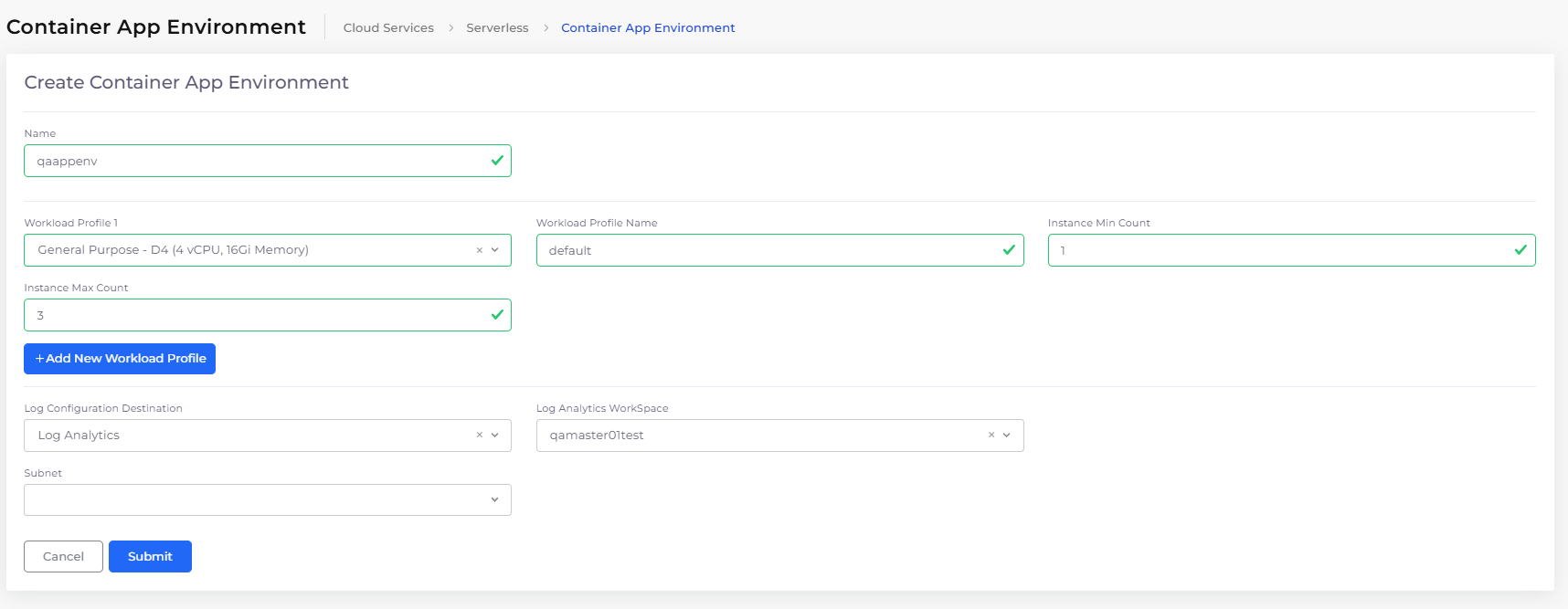Click the Name input field
Viewport: 1568px width, 609px height.
256,161
